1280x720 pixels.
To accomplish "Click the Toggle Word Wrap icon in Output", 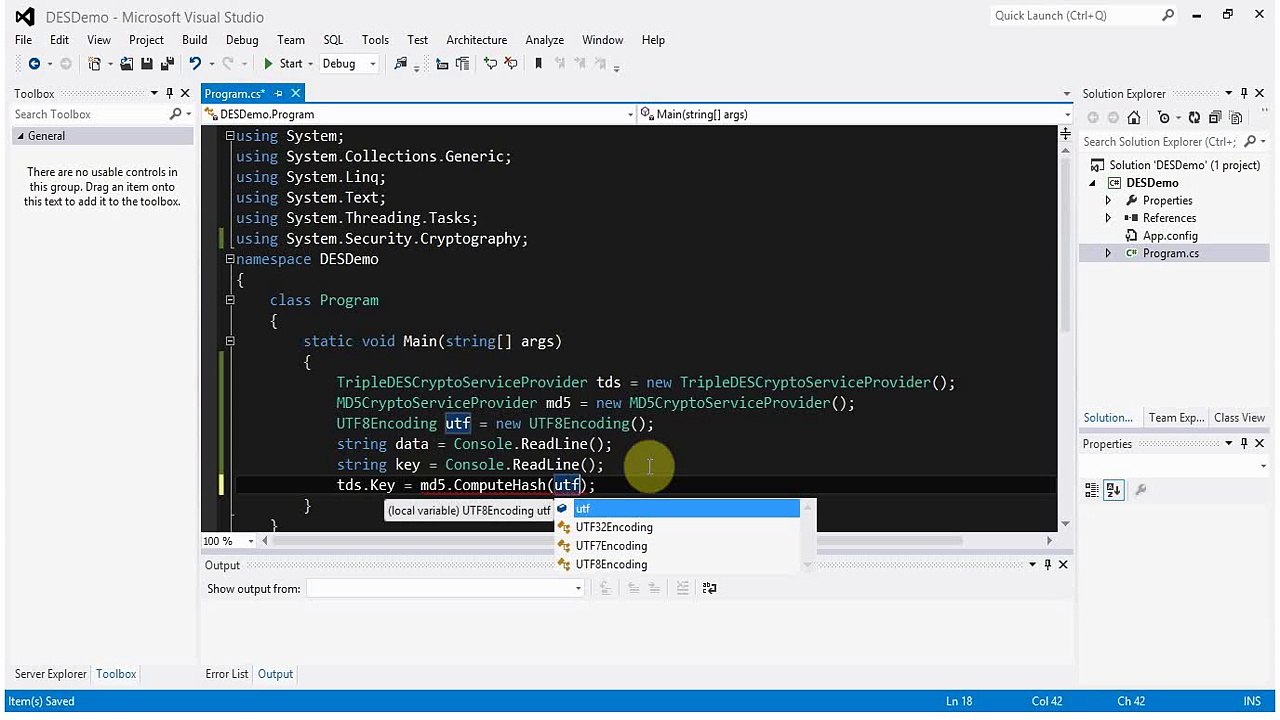I will (x=709, y=588).
